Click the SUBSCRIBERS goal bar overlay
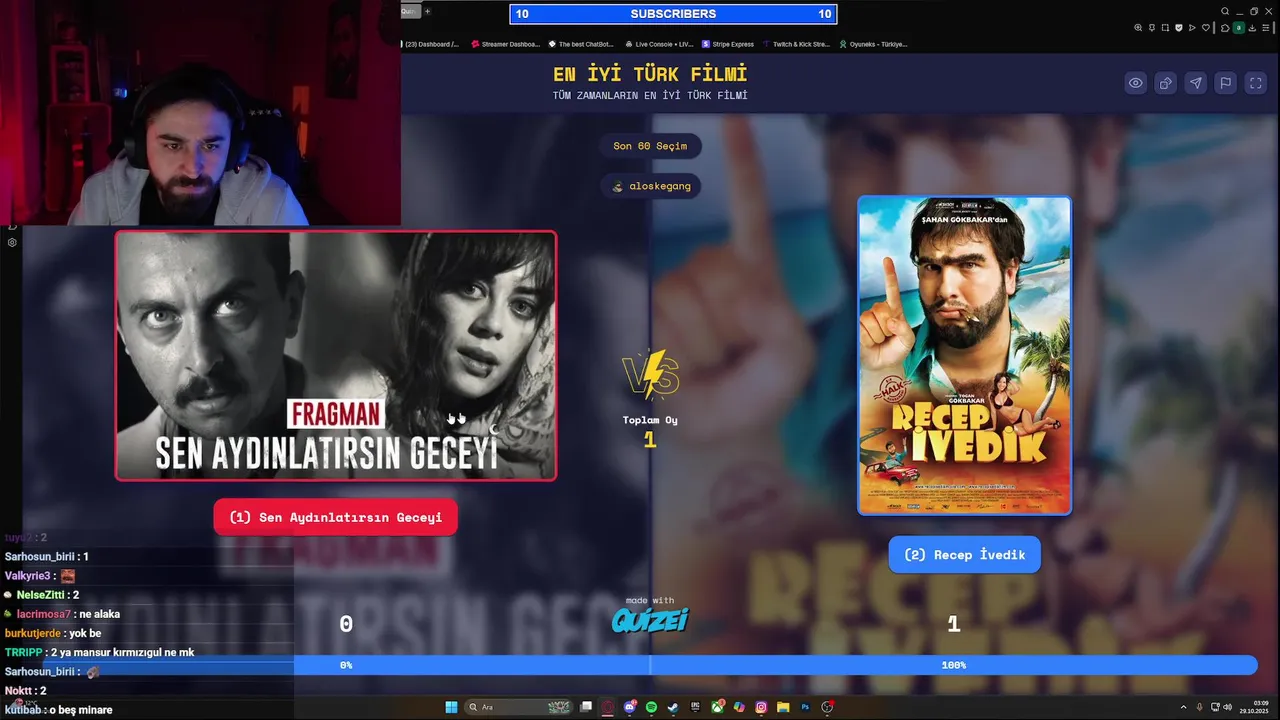Screen dimensions: 1280x720 coord(673,14)
